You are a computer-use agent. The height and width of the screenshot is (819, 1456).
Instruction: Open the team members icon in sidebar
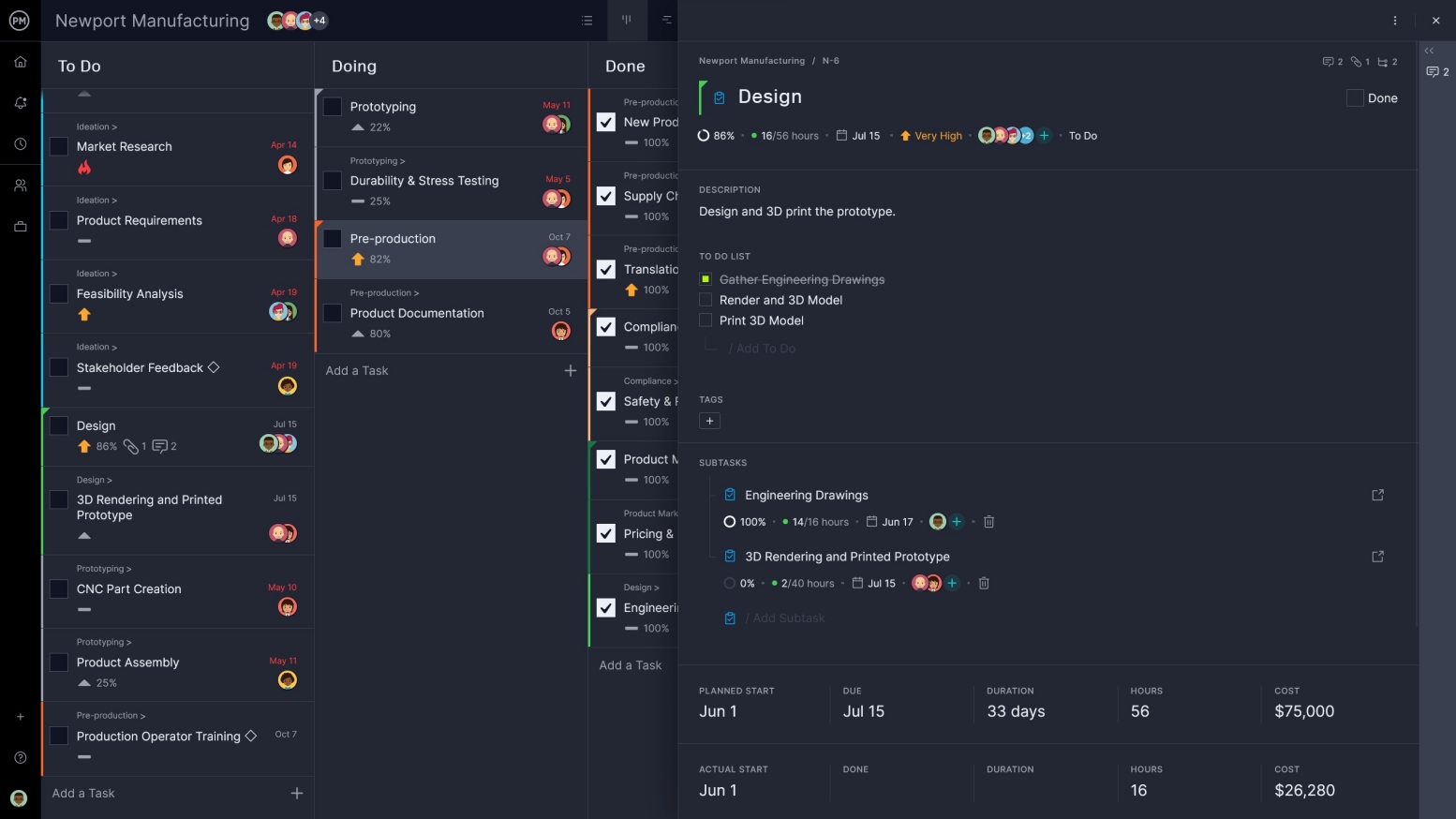[20, 185]
